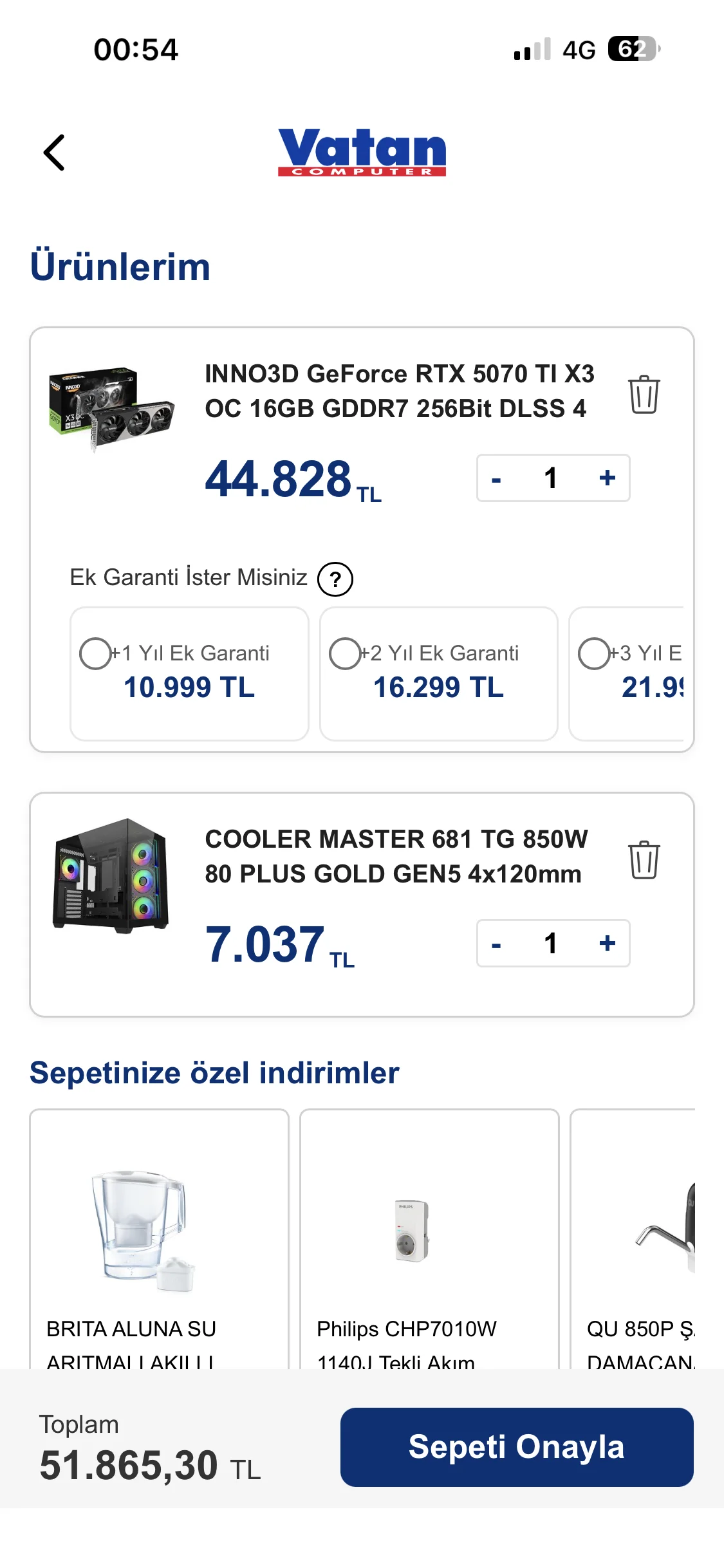This screenshot has height=1568, width=724.
Task: Select the +2 Yıl Ek Garanti option
Action: [x=345, y=653]
